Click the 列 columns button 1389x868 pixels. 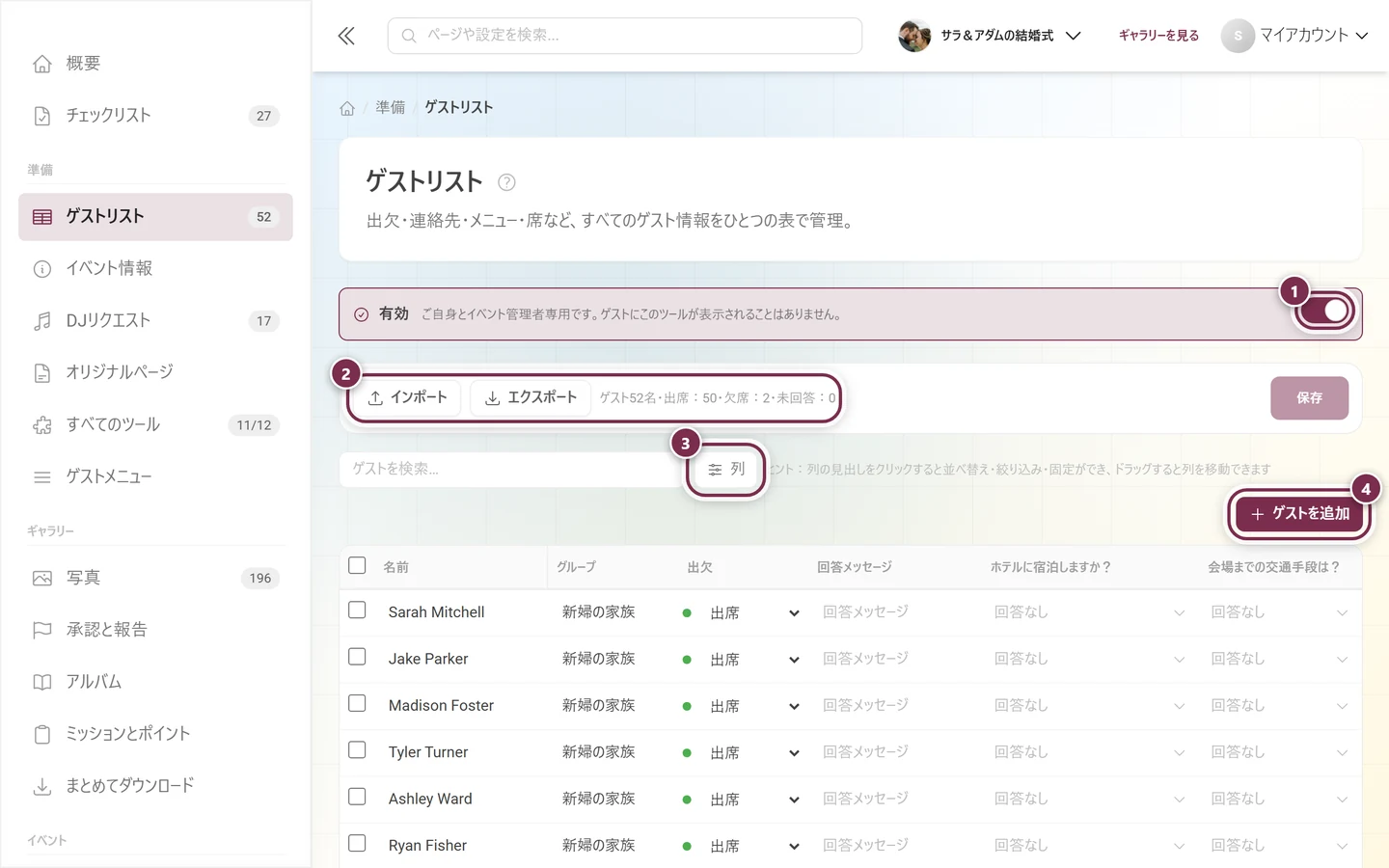point(726,470)
